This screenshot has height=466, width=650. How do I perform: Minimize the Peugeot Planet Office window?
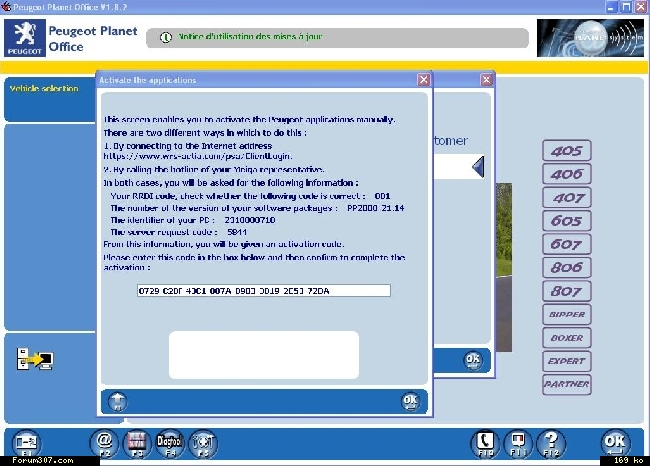pyautogui.click(x=611, y=7)
